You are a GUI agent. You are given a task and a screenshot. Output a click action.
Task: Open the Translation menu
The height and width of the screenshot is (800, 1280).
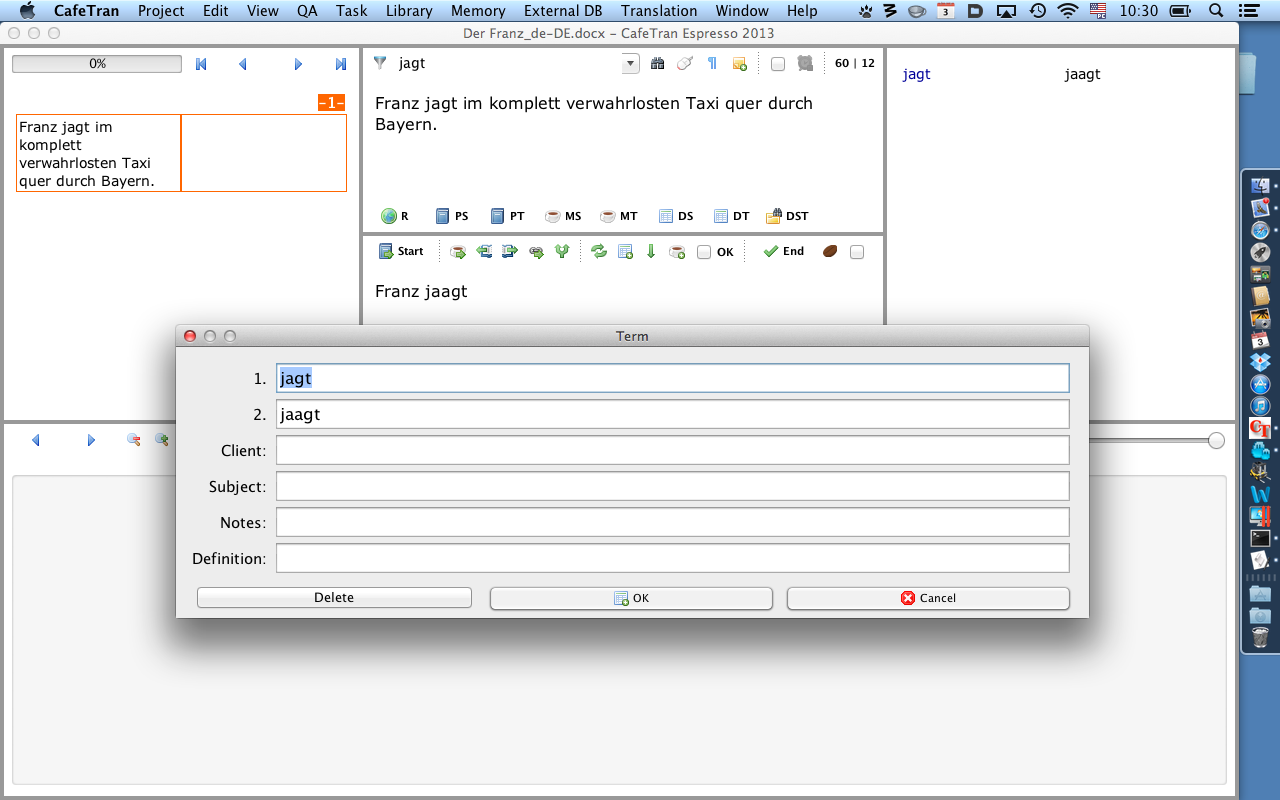coord(658,11)
